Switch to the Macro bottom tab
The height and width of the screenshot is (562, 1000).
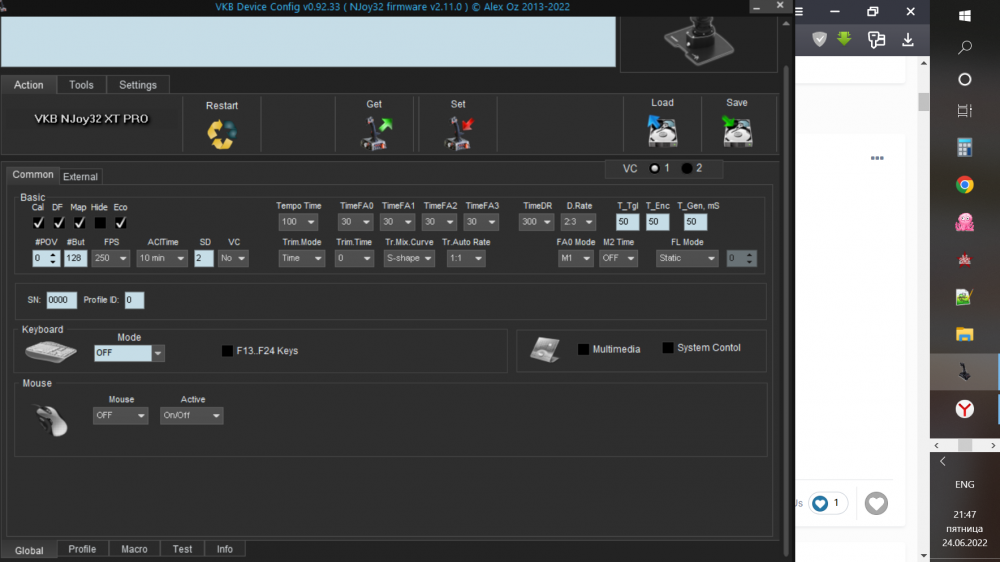point(134,549)
